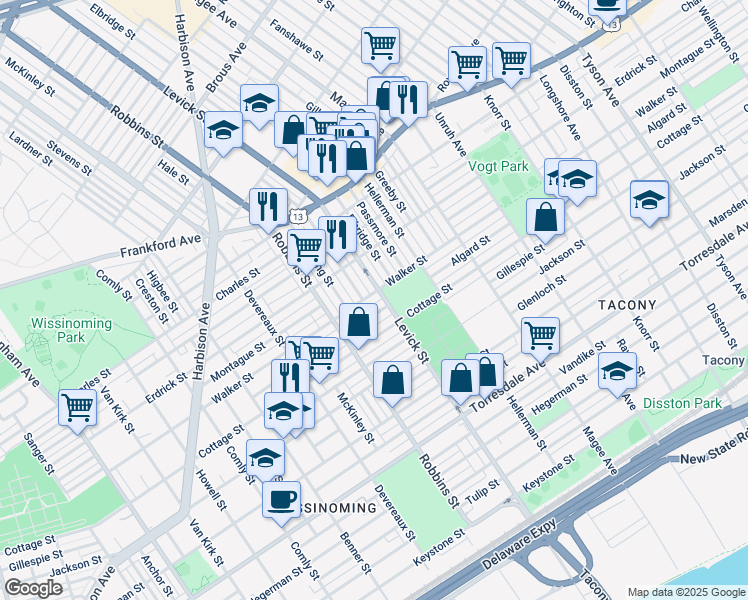The image size is (748, 600).
Task: Click the Elbridge St label
Action: click(113, 21)
